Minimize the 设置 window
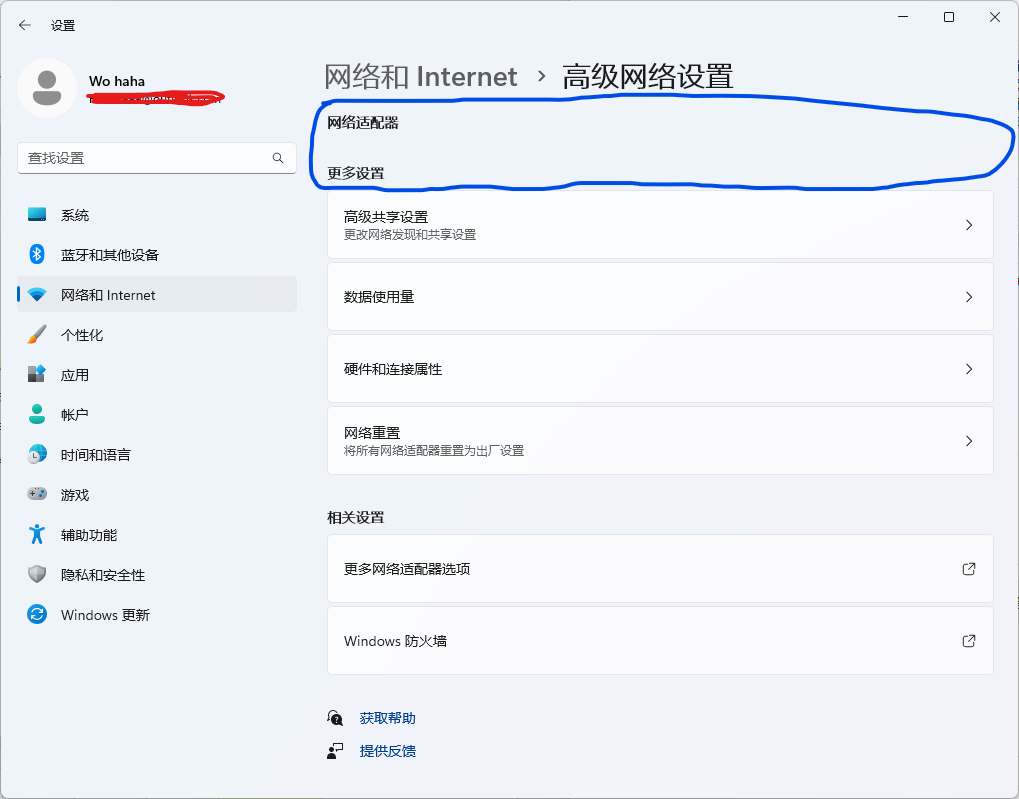The height and width of the screenshot is (799, 1019). pyautogui.click(x=903, y=17)
